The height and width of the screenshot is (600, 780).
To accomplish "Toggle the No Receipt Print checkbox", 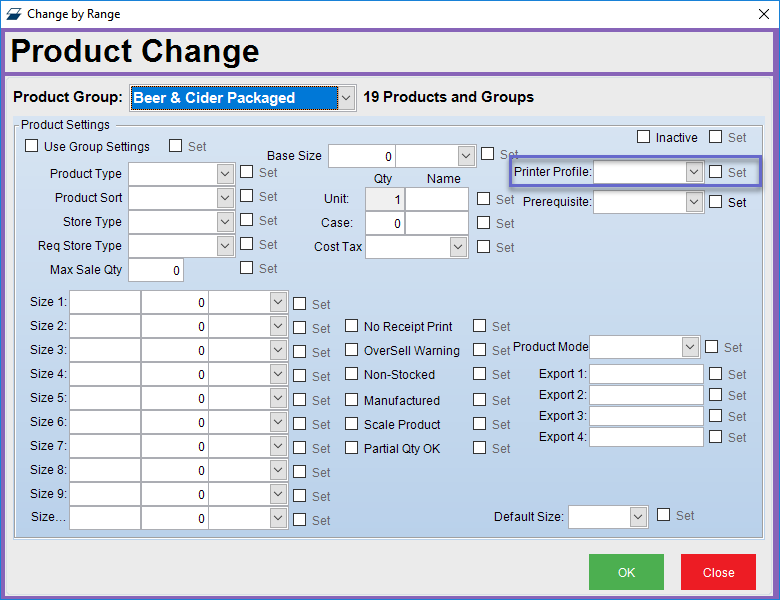I will point(352,326).
